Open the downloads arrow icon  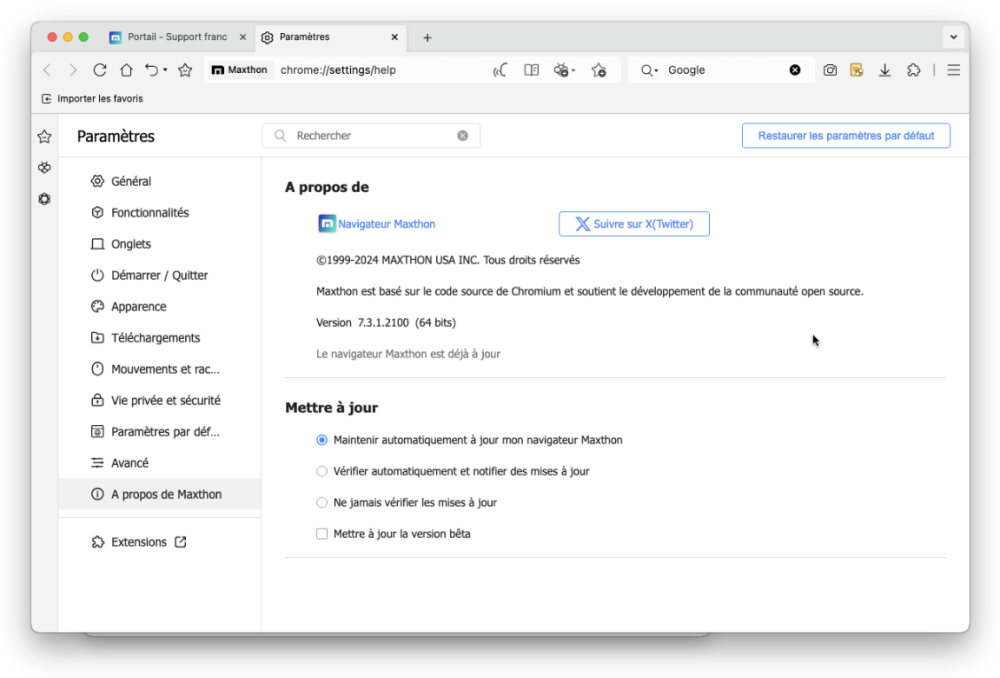(885, 70)
